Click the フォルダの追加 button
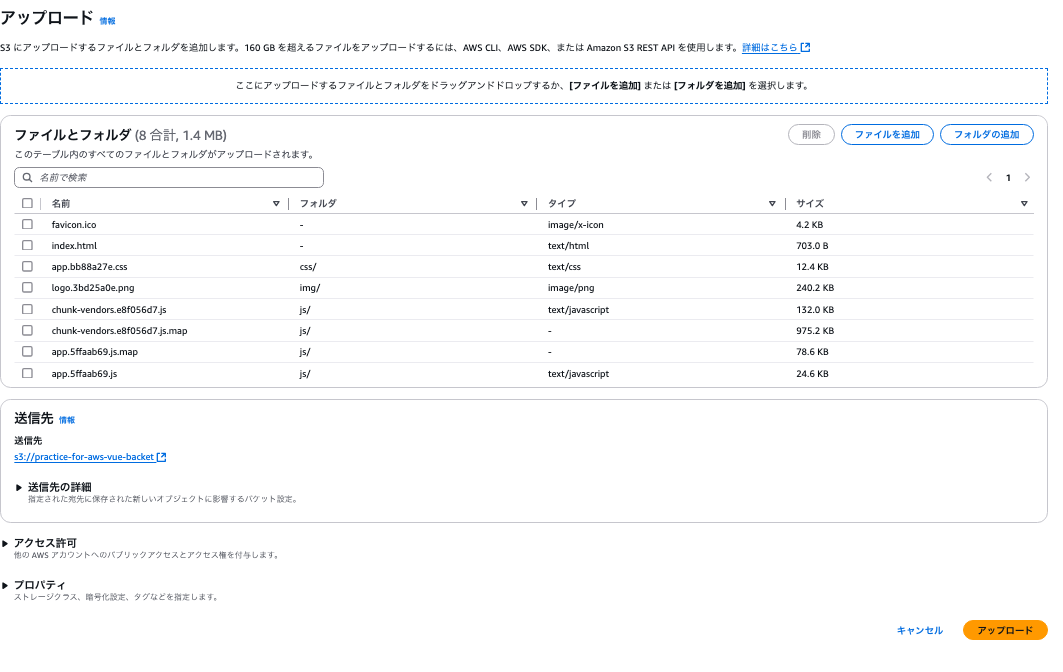Viewport: 1063px width, 672px height. pos(986,134)
